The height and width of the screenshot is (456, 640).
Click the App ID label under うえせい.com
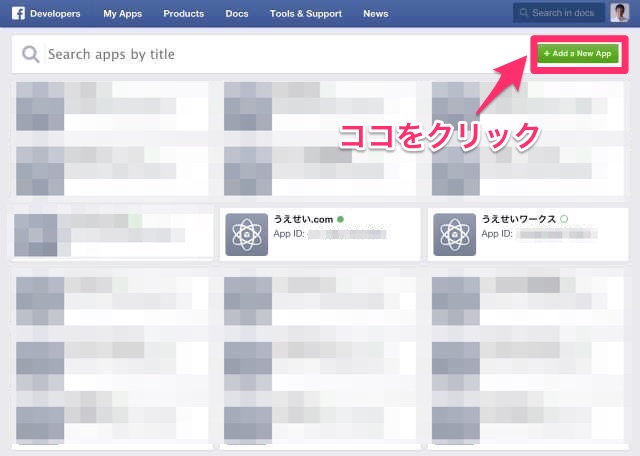[289, 234]
